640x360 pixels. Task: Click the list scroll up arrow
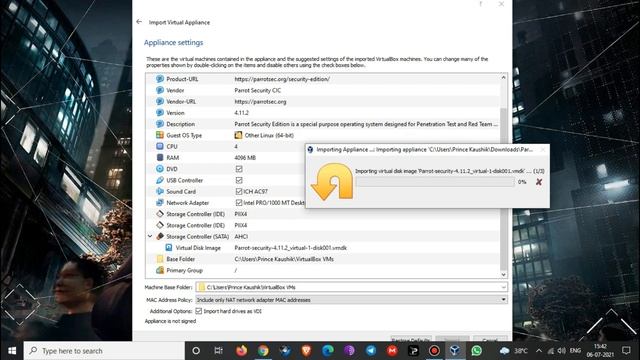tap(503, 78)
